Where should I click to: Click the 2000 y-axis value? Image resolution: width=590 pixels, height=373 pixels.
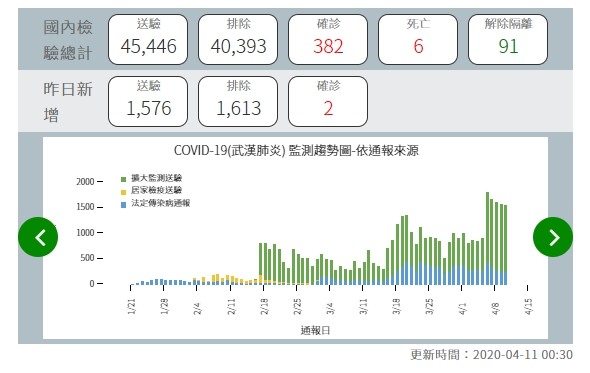click(85, 182)
